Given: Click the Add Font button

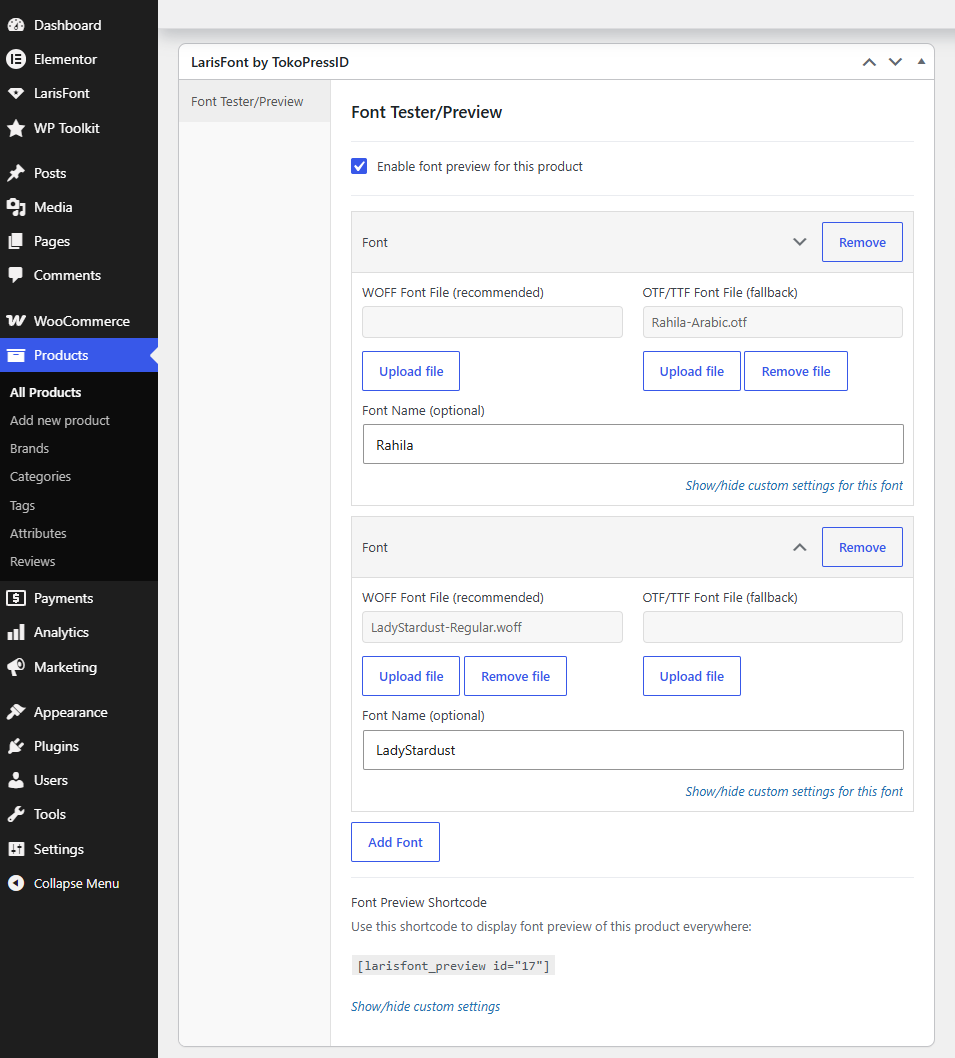Looking at the screenshot, I should click(395, 842).
